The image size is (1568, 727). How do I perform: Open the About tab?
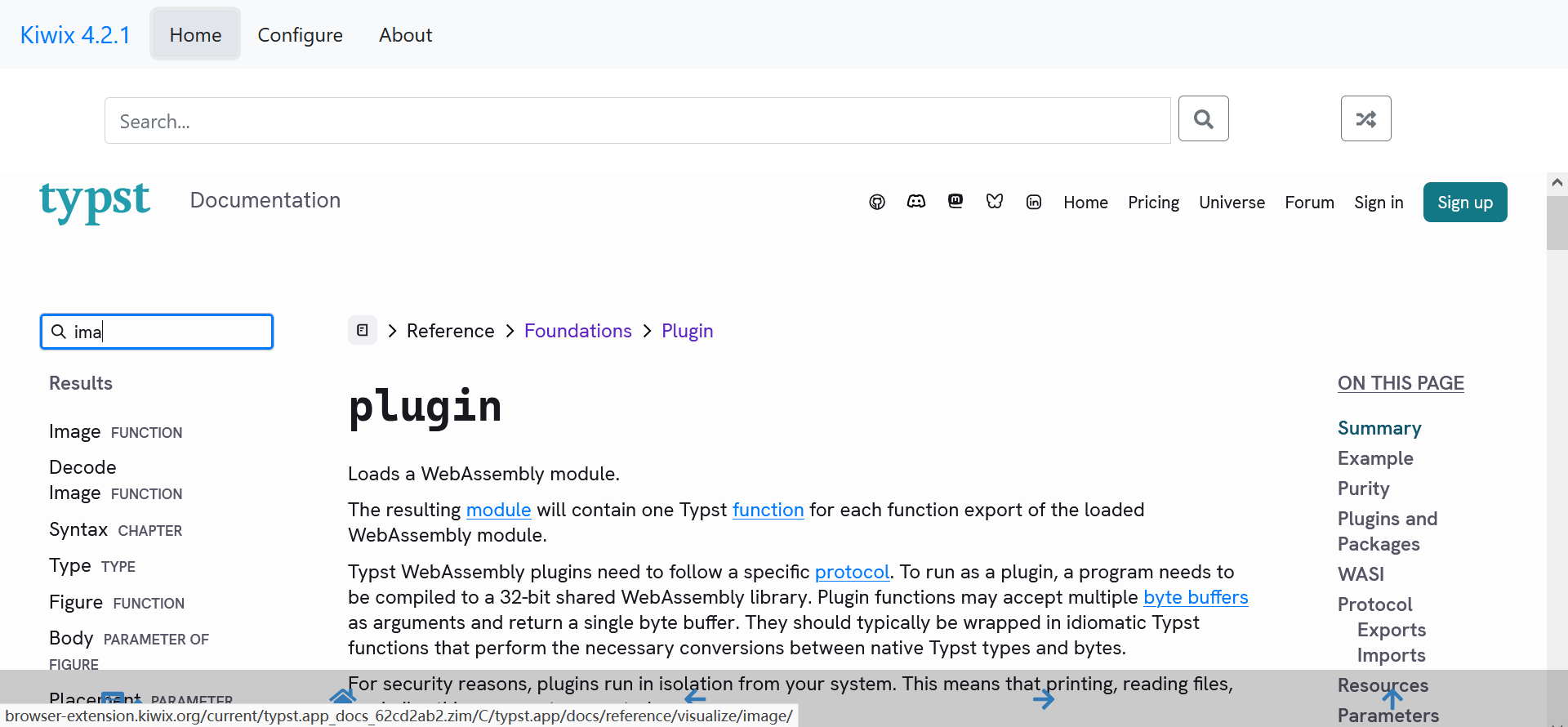pyautogui.click(x=405, y=34)
